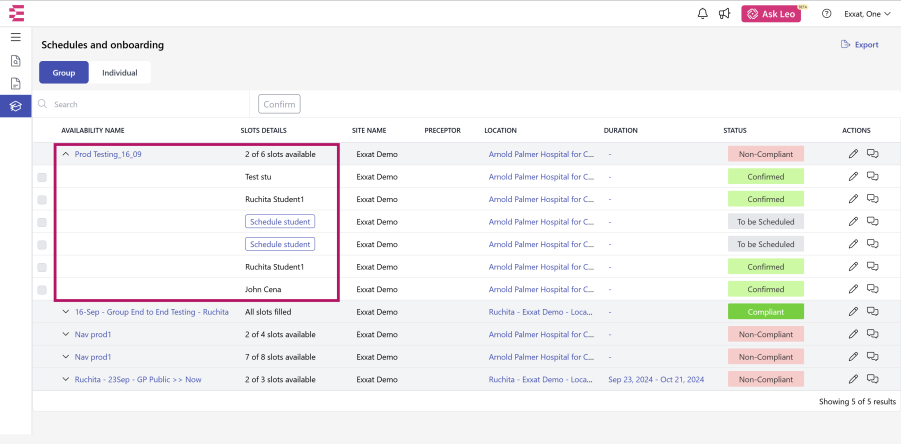Click the Compliant status badge
The image size is (902, 444).
[766, 312]
